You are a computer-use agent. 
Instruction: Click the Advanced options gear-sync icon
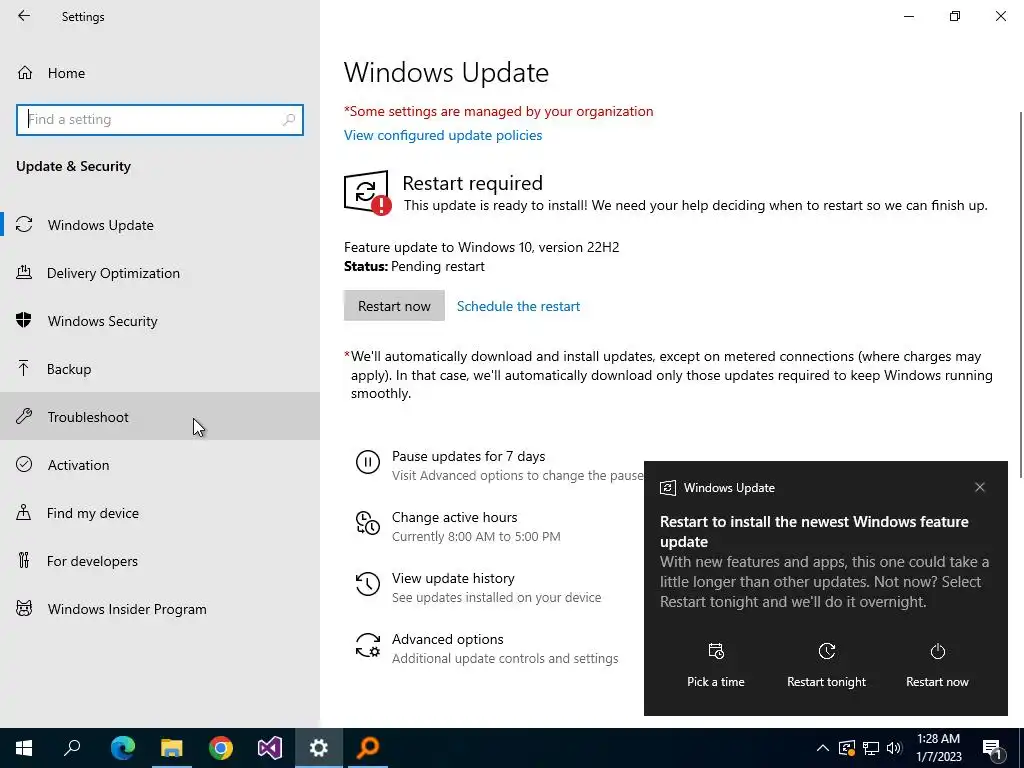pos(368,645)
